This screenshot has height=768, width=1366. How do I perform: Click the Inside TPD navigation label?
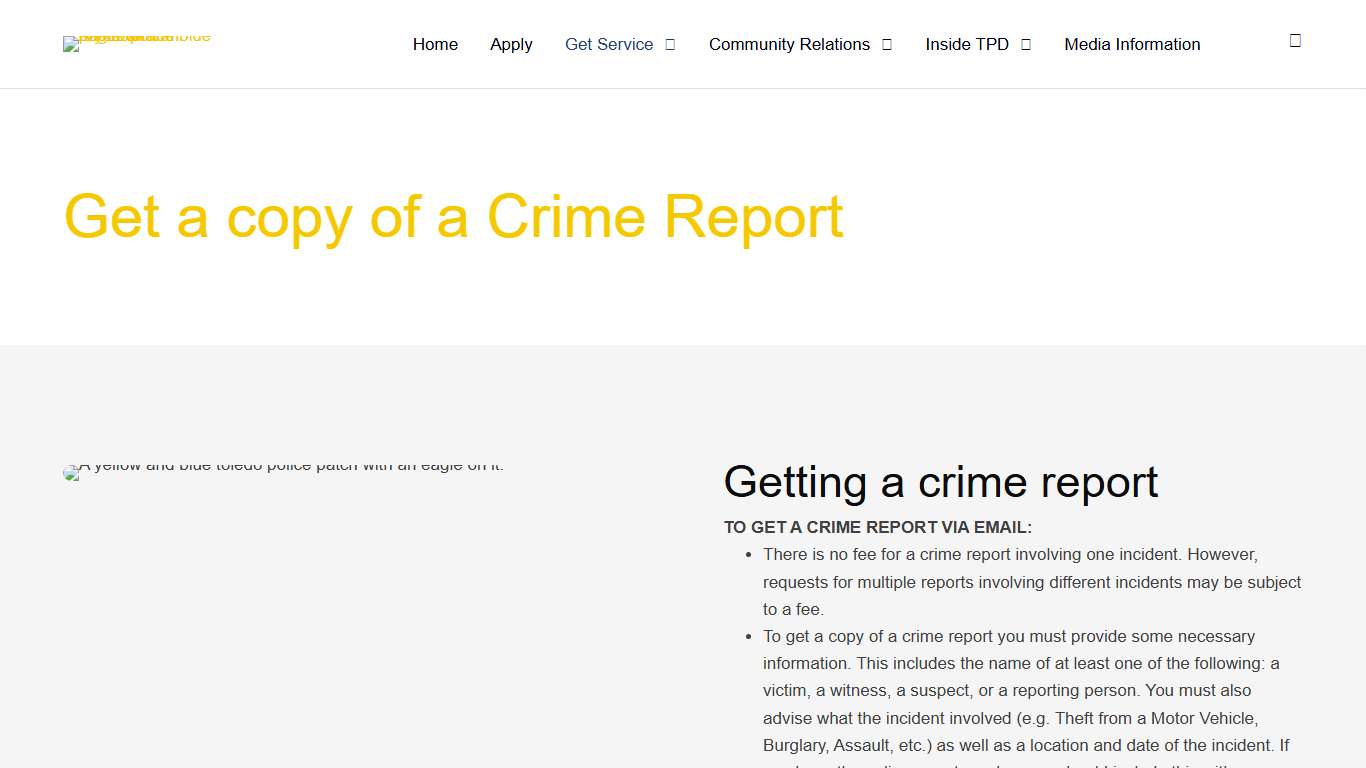tap(966, 44)
